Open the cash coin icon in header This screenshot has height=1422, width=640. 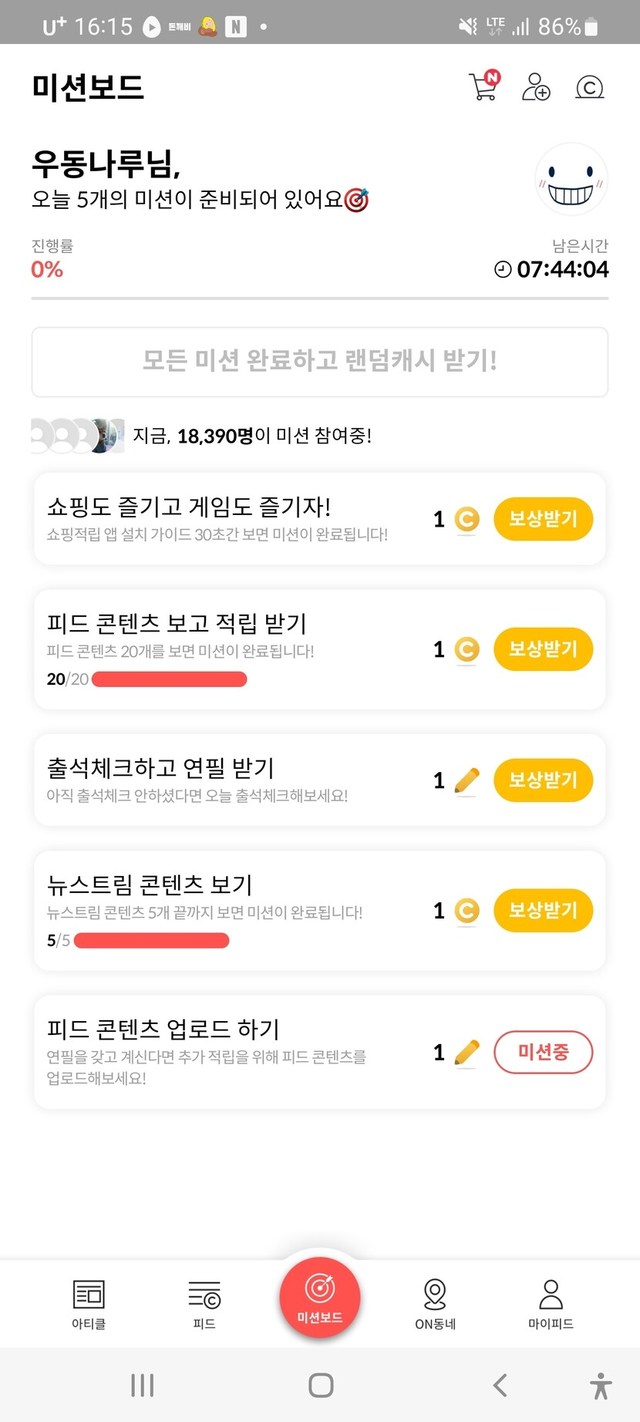590,87
